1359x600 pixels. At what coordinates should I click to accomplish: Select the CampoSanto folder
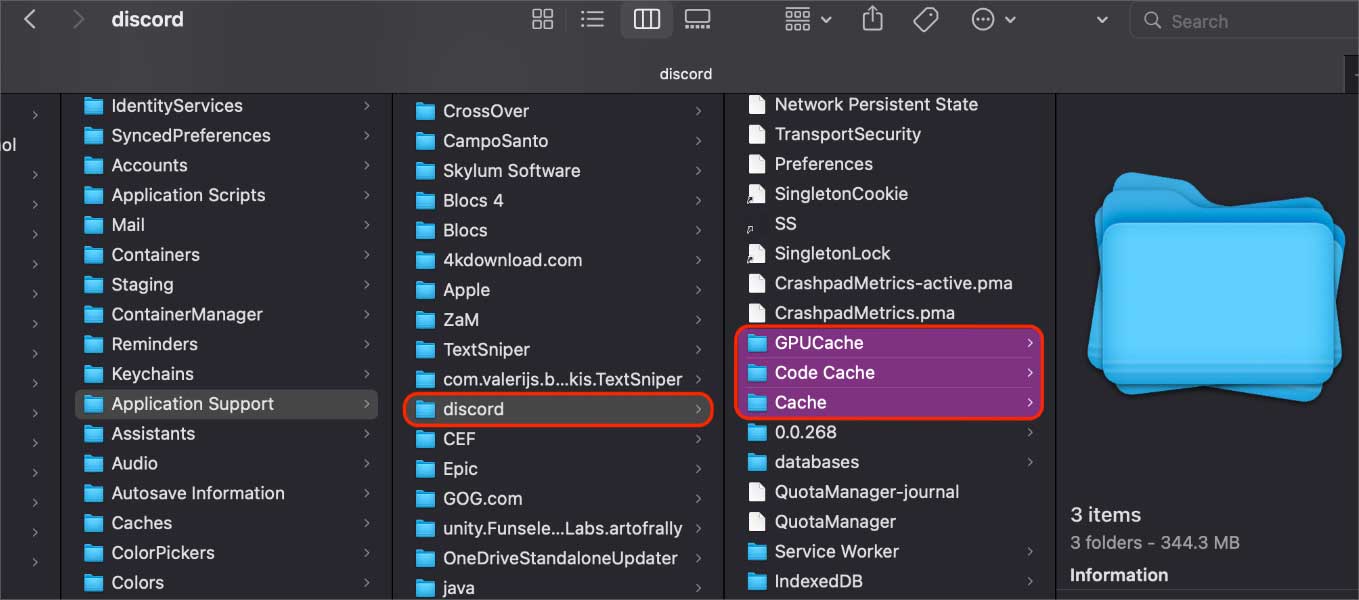tap(559, 141)
